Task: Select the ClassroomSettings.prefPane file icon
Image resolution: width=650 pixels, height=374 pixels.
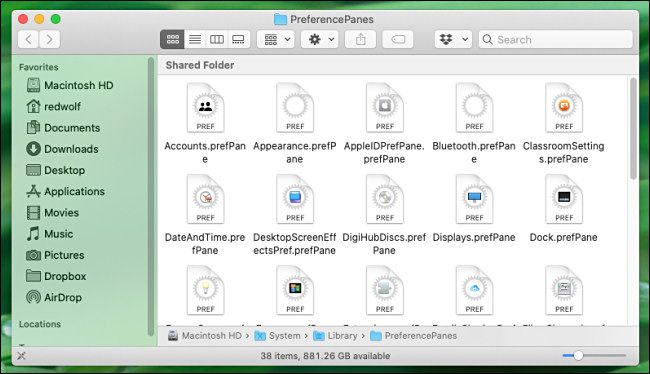Action: pyautogui.click(x=564, y=108)
